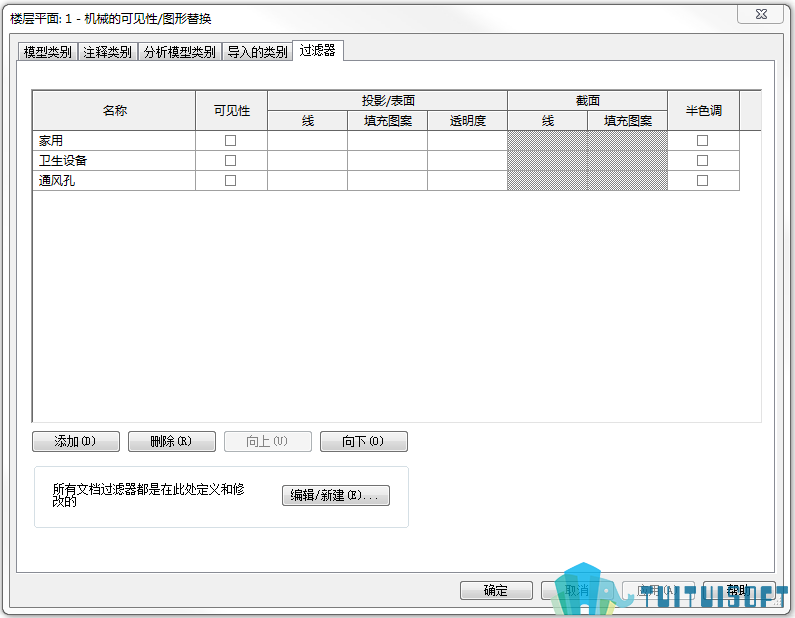Click projection fill pattern cell for 卫生设备
795x618 pixels.
(x=388, y=161)
